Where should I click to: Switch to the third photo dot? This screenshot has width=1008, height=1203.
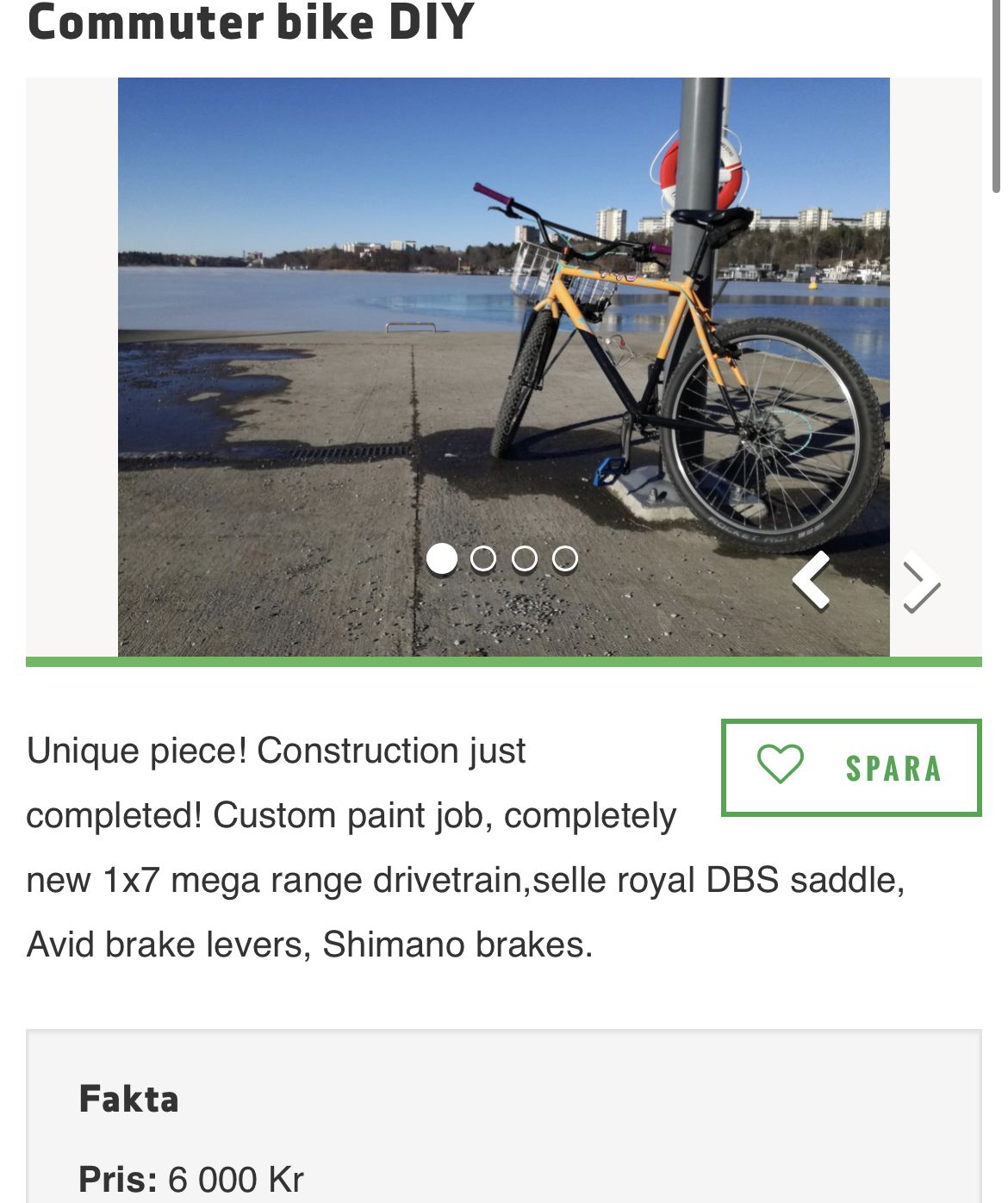tap(525, 558)
